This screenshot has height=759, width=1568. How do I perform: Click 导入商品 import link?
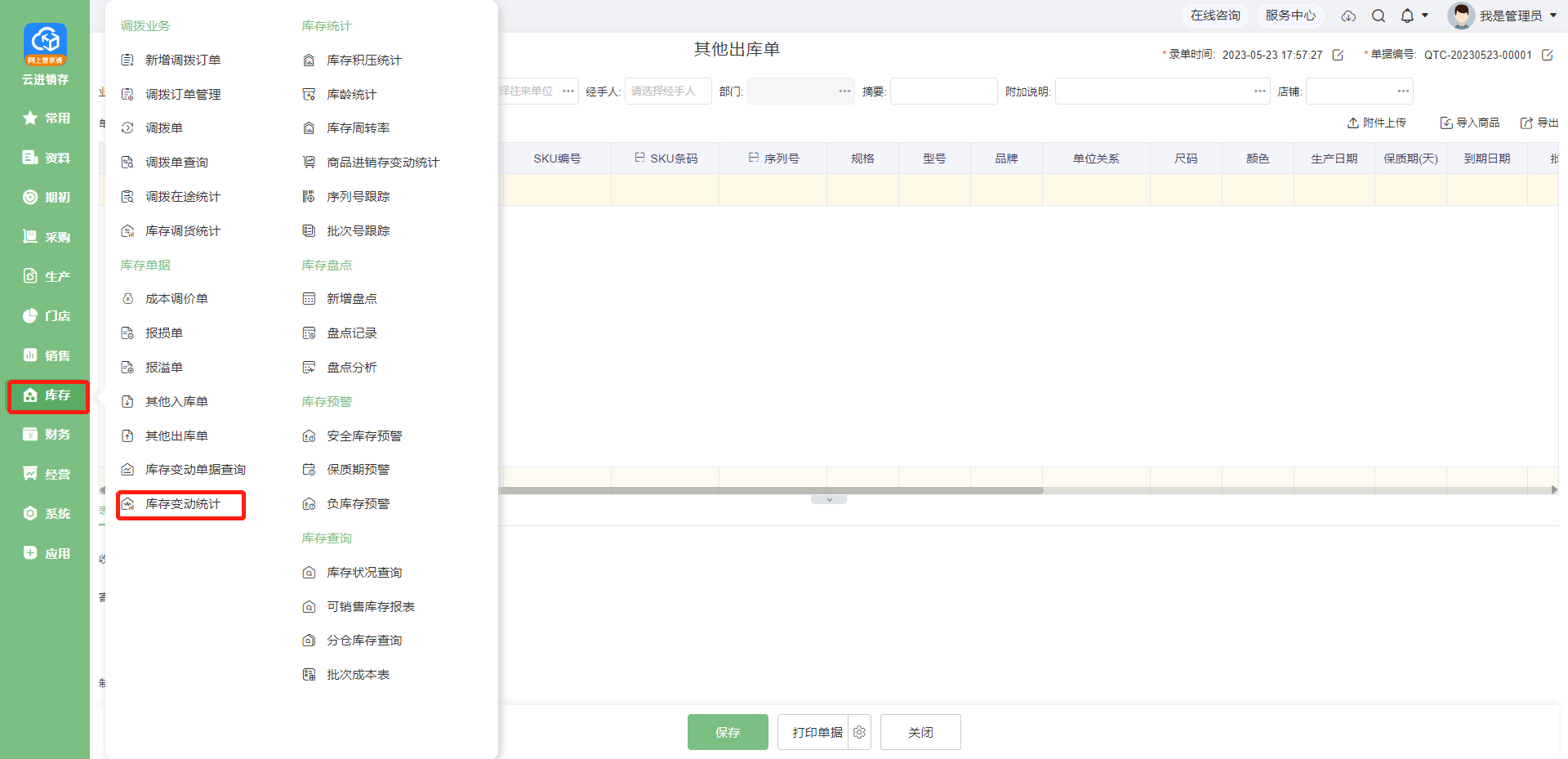[x=1470, y=123]
